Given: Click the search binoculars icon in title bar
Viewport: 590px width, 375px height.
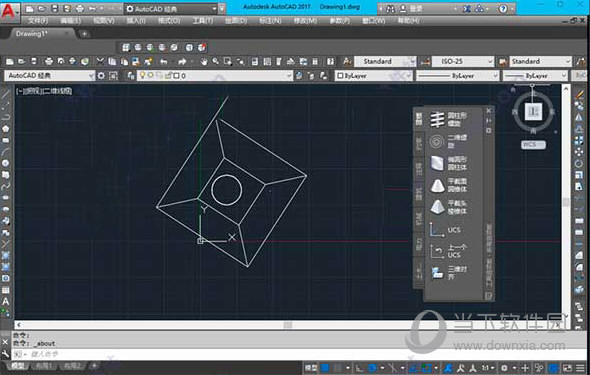Looking at the screenshot, I should [390, 8].
